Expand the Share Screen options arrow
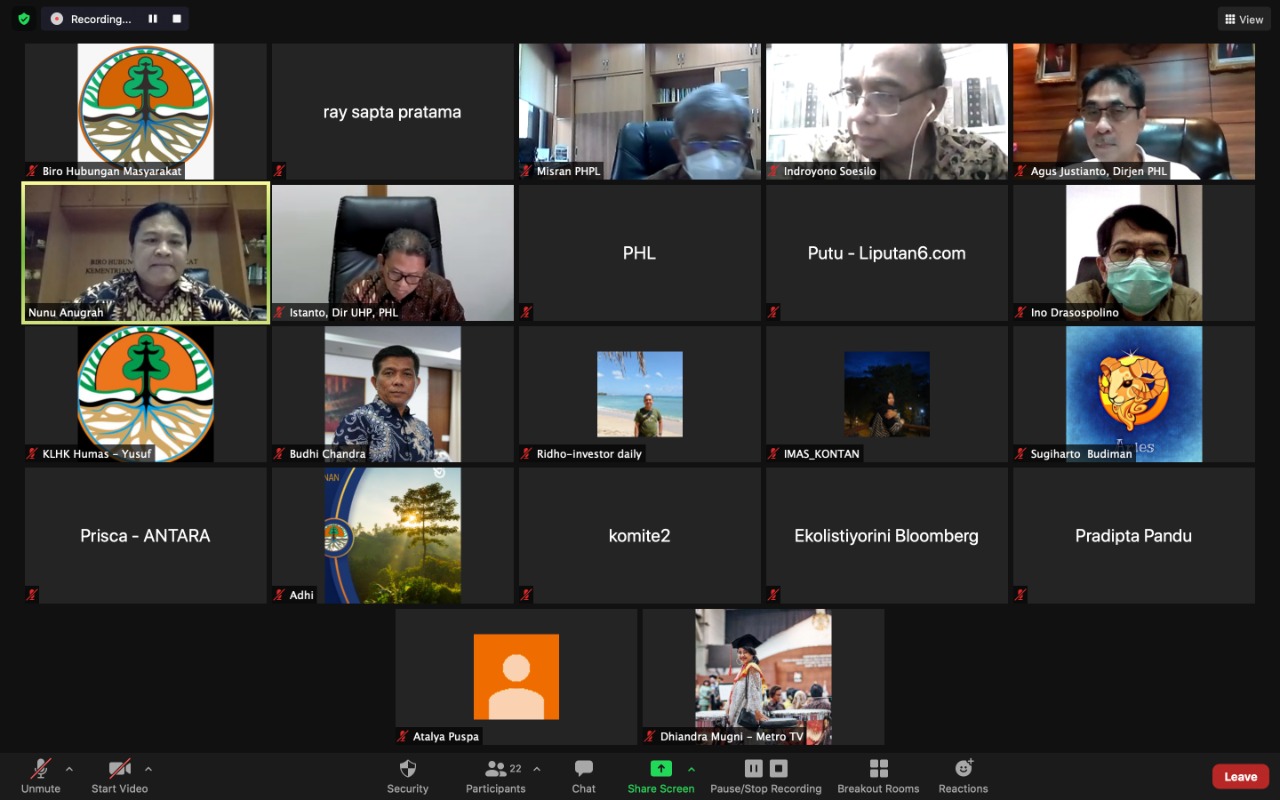 point(691,769)
